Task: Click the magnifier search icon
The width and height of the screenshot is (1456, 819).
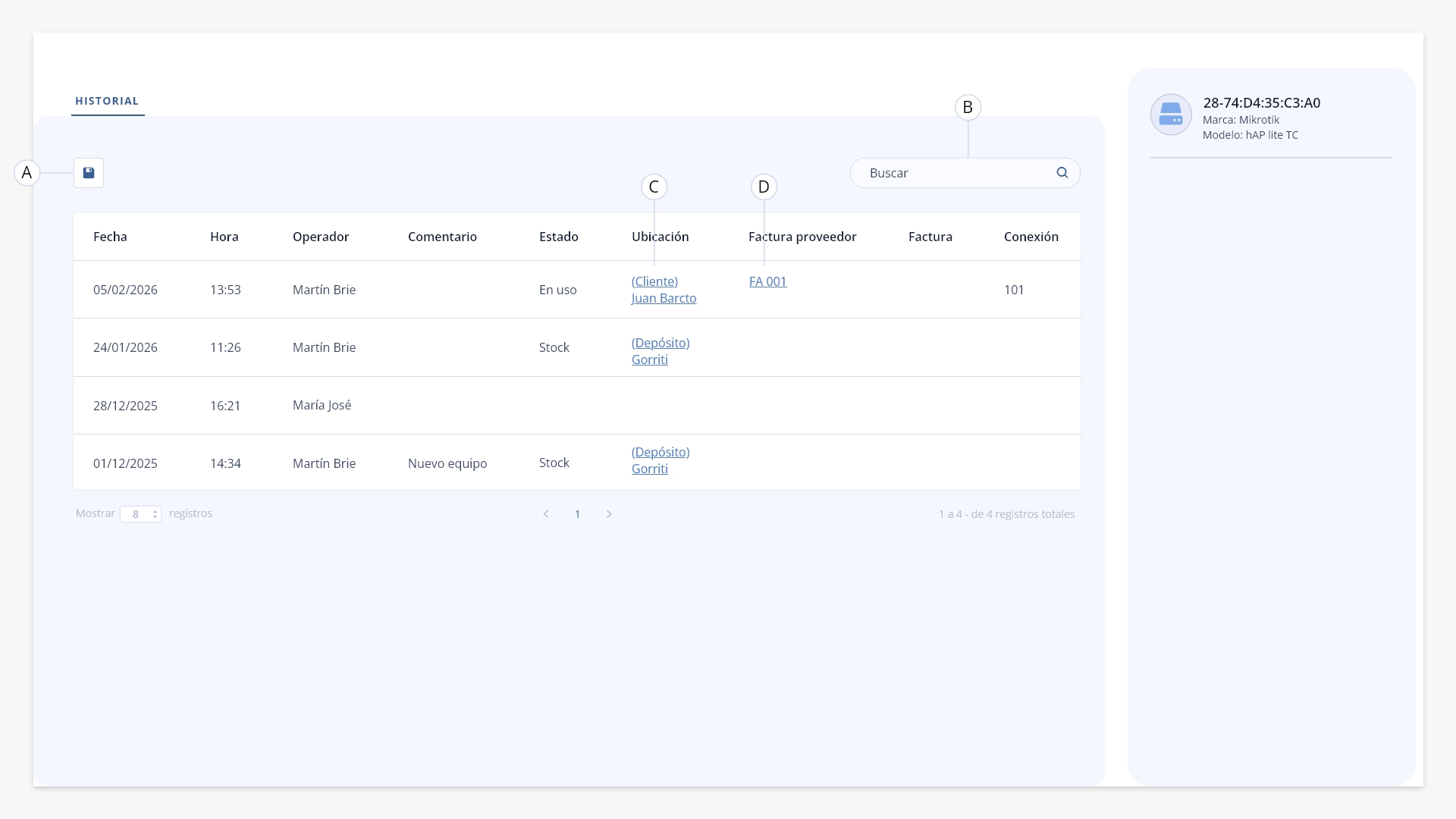Action: tap(1062, 173)
